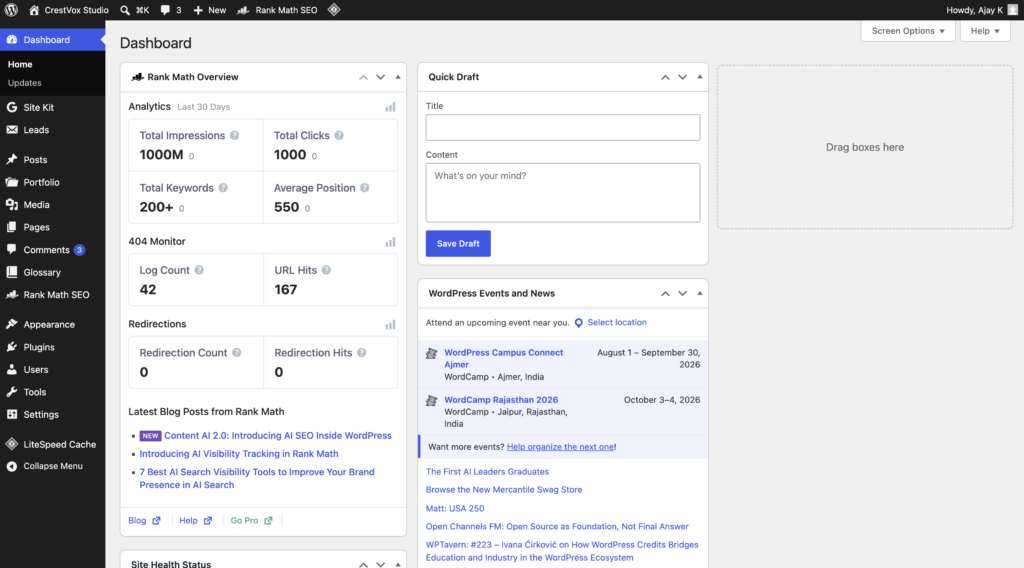This screenshot has height=568, width=1024.
Task: Toggle Quick Draft panel collapse
Action: click(699, 77)
